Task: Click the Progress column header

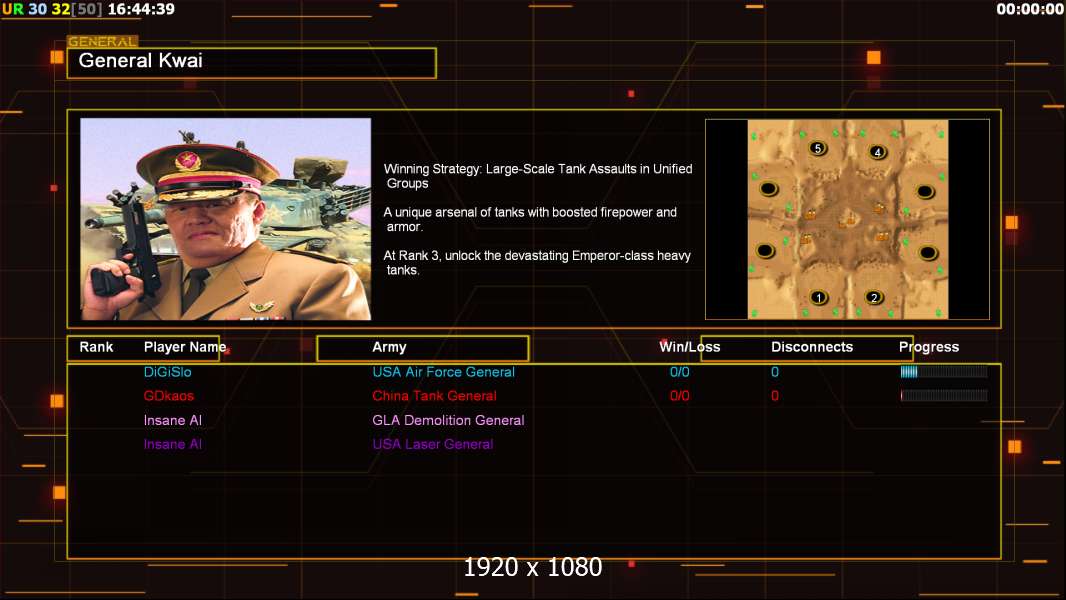Action: [929, 347]
